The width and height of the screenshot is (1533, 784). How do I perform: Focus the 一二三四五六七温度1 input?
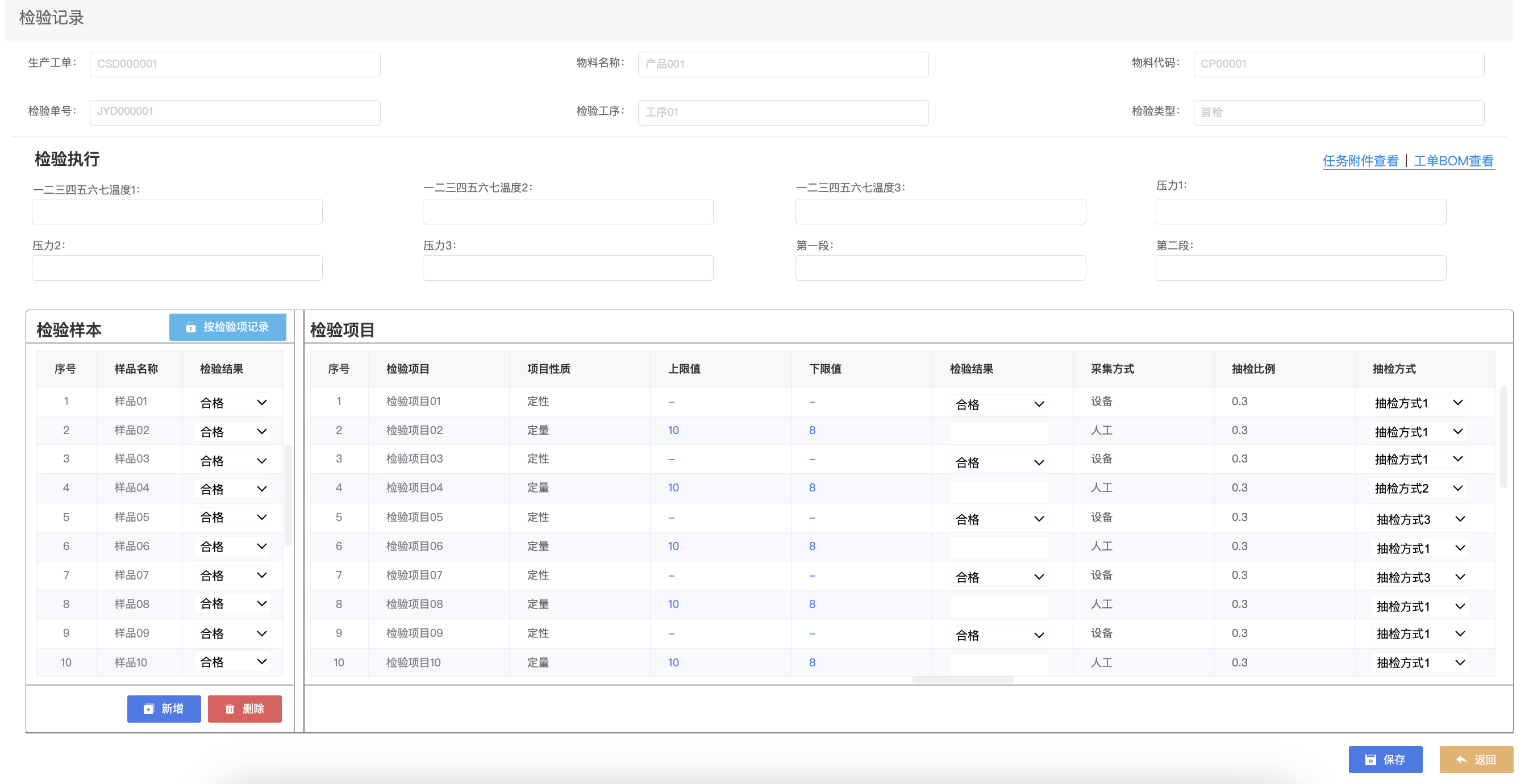tap(177, 211)
